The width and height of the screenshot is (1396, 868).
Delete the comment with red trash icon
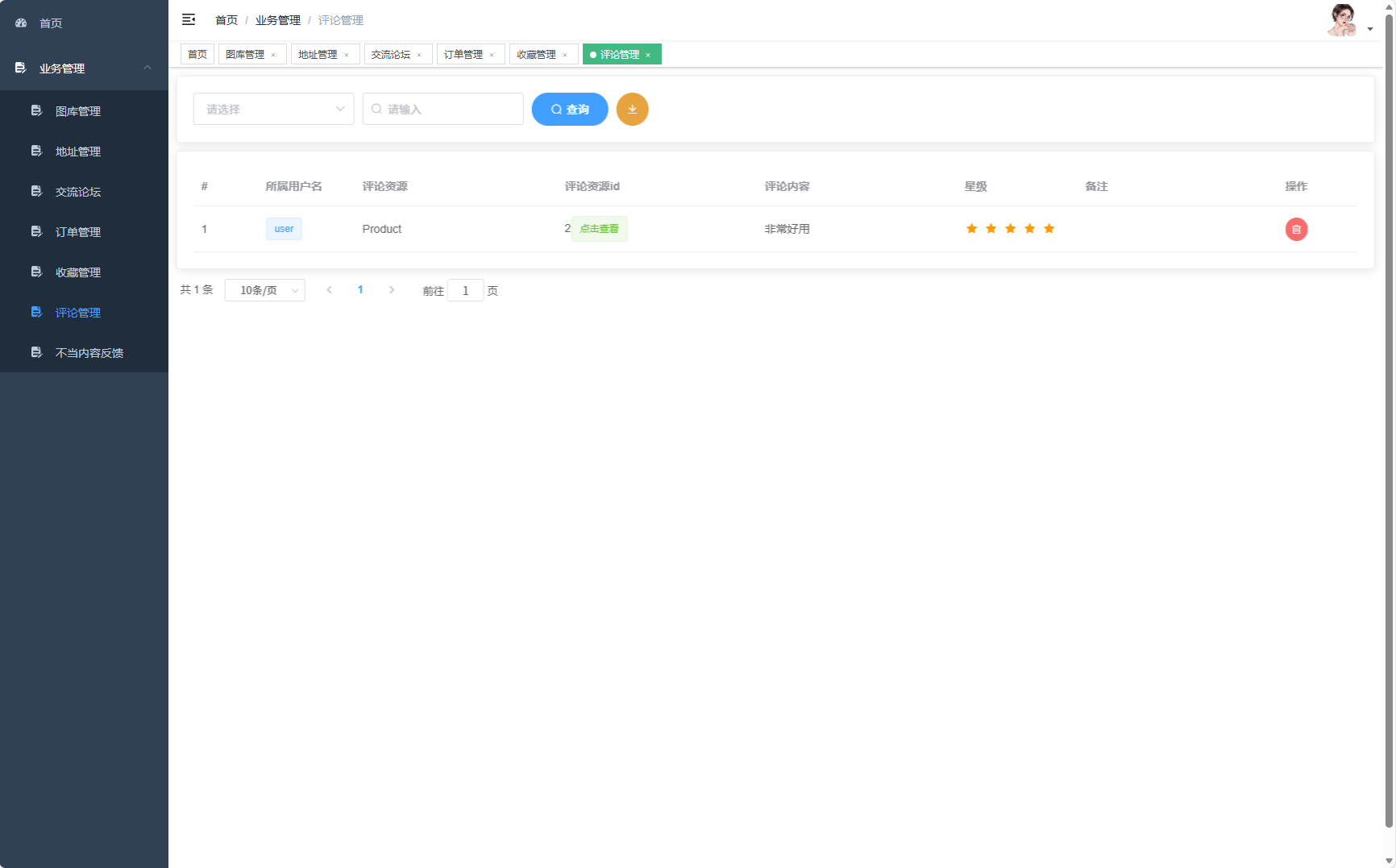[x=1296, y=230]
